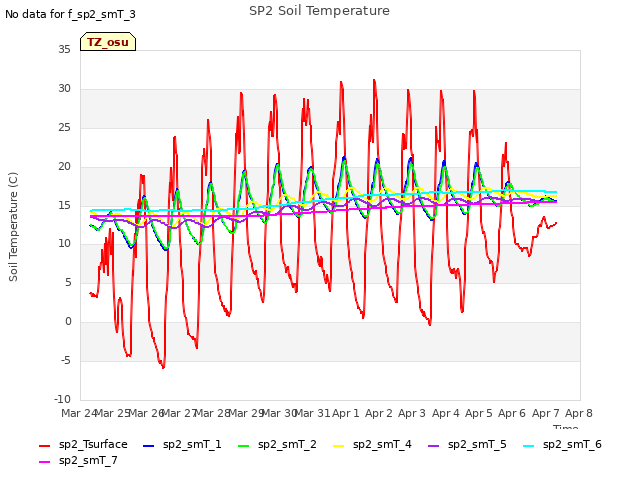Viewport: 640px width, 480px height.
Task: Click the -5 y-axis tick label
Action: 66,360
